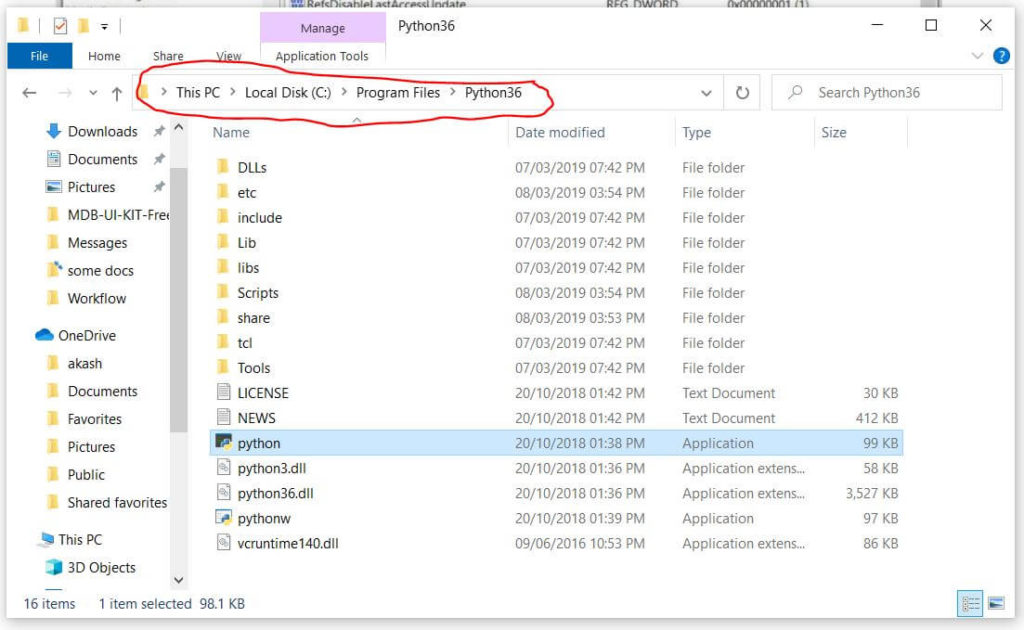Go forward using the right arrow

click(65, 93)
